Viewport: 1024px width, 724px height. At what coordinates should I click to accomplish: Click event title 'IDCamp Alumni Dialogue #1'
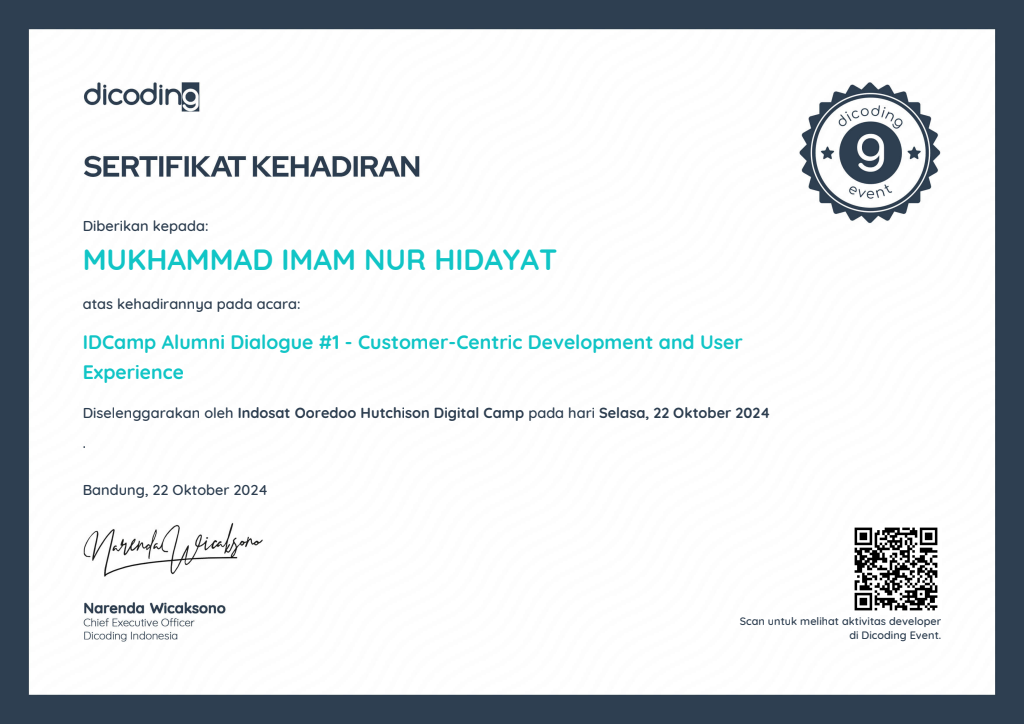coord(211,342)
